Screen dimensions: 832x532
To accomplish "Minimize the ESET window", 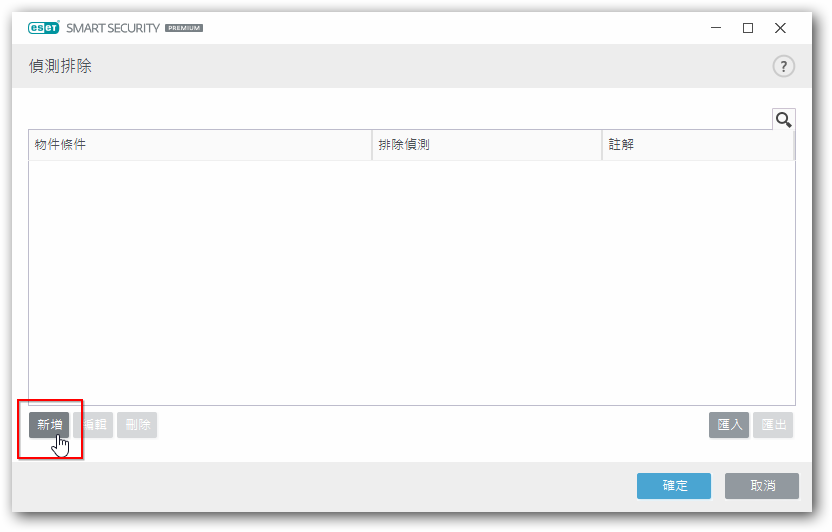I will [715, 28].
